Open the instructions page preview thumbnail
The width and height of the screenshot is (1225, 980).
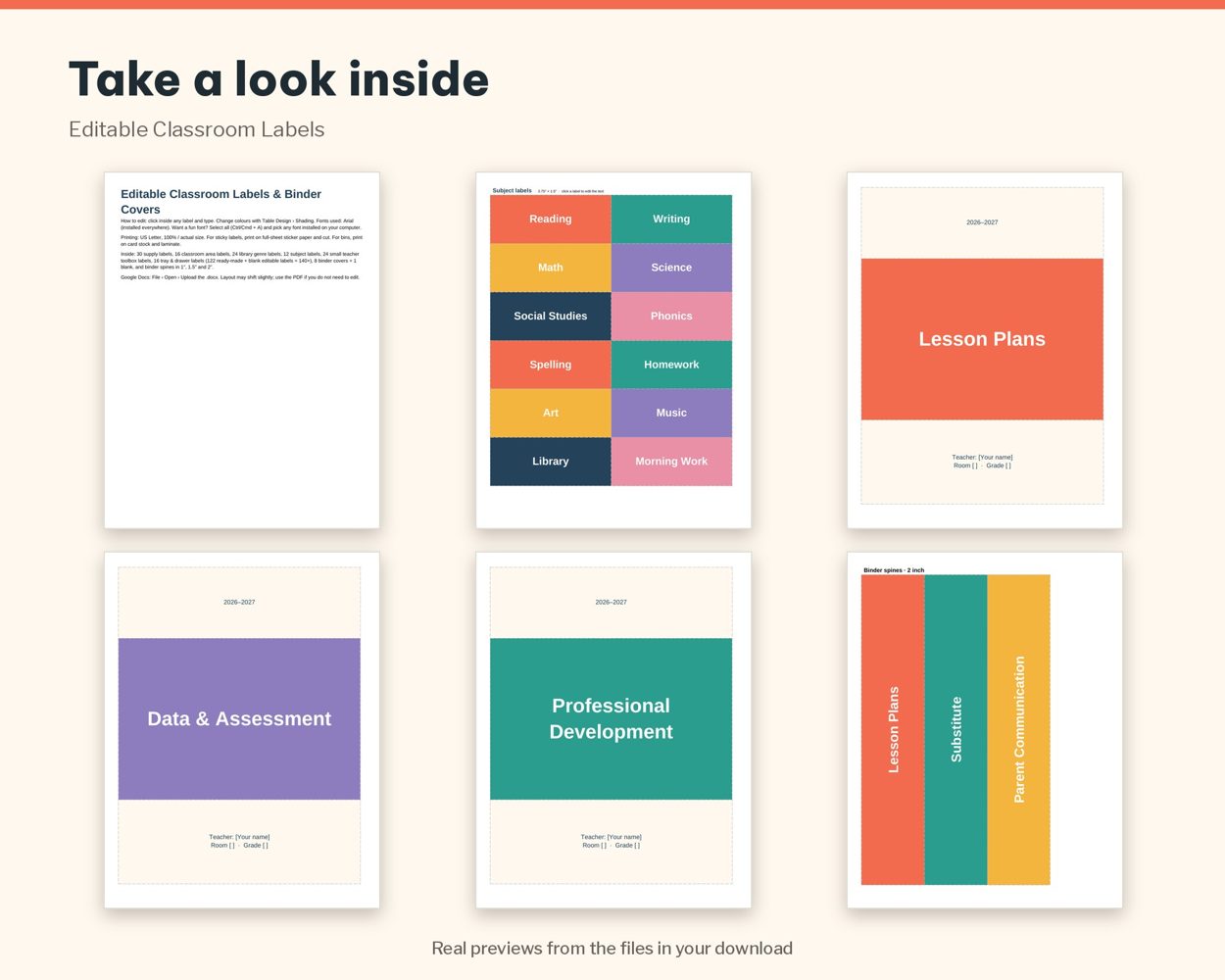[x=242, y=350]
